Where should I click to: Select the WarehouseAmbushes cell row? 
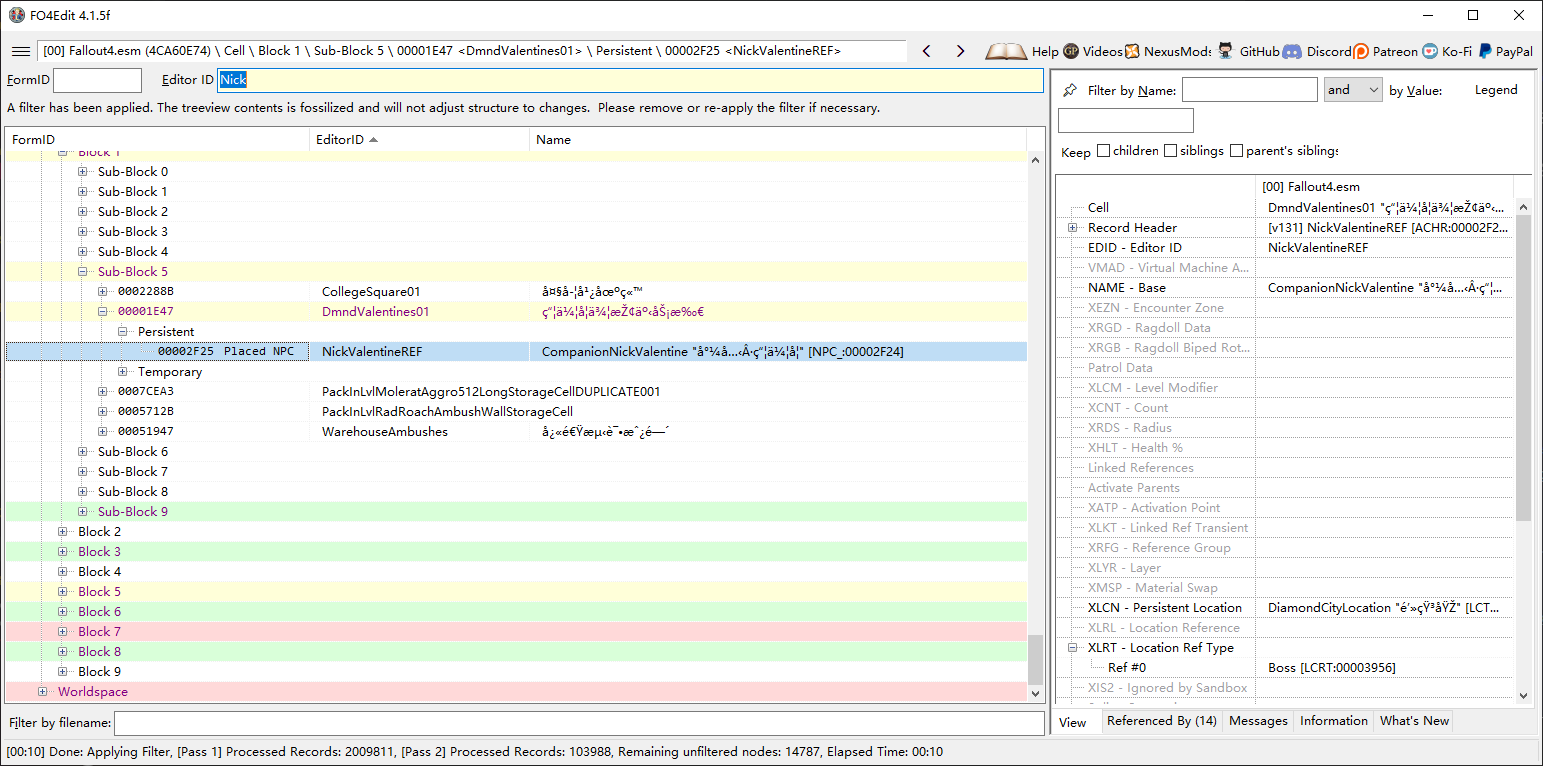pos(516,432)
